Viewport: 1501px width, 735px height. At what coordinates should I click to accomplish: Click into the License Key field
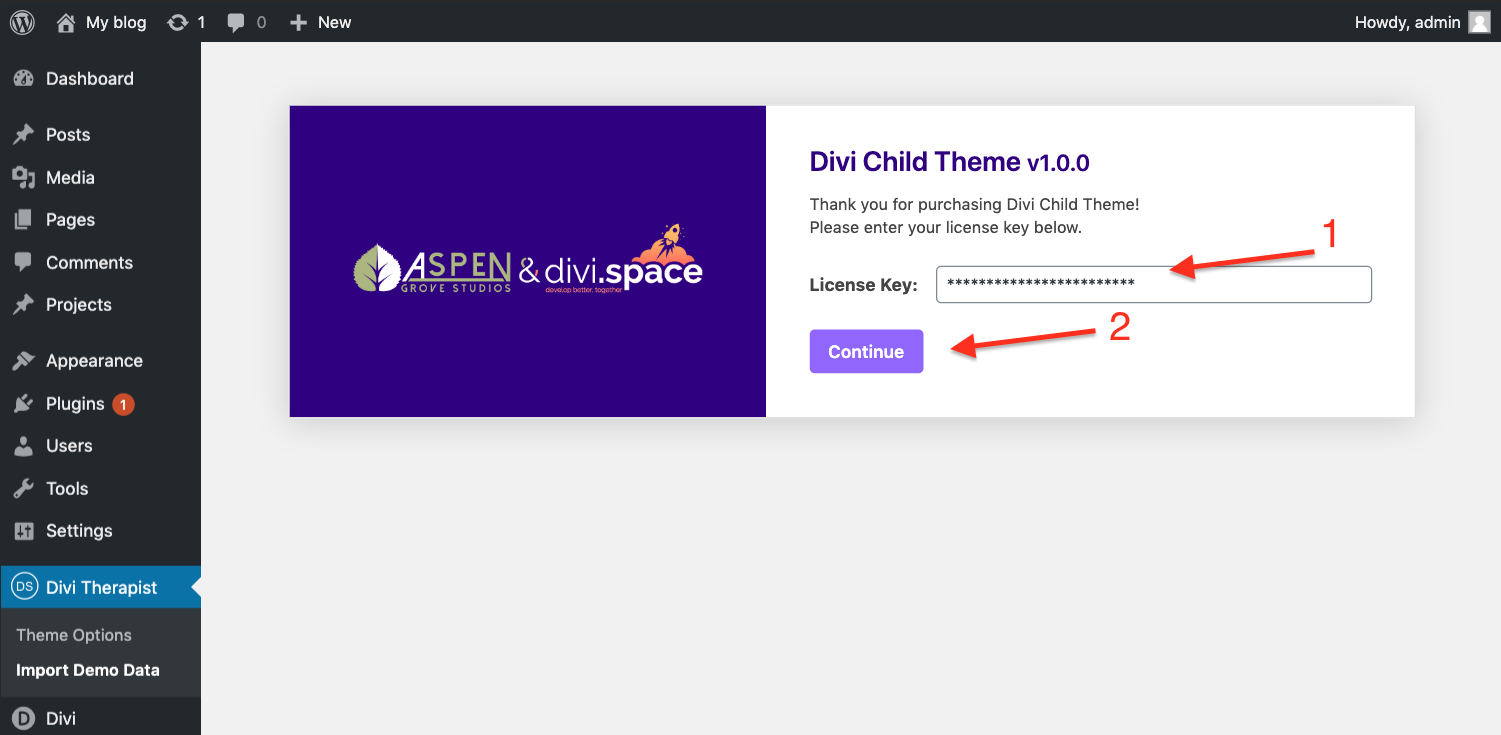coord(1154,284)
